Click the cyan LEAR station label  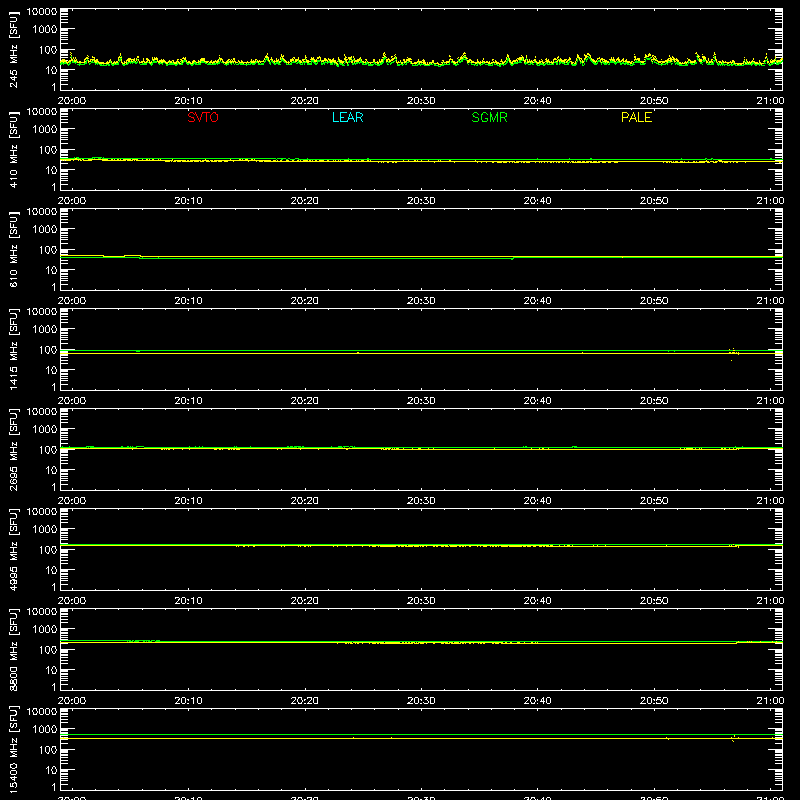[x=347, y=117]
